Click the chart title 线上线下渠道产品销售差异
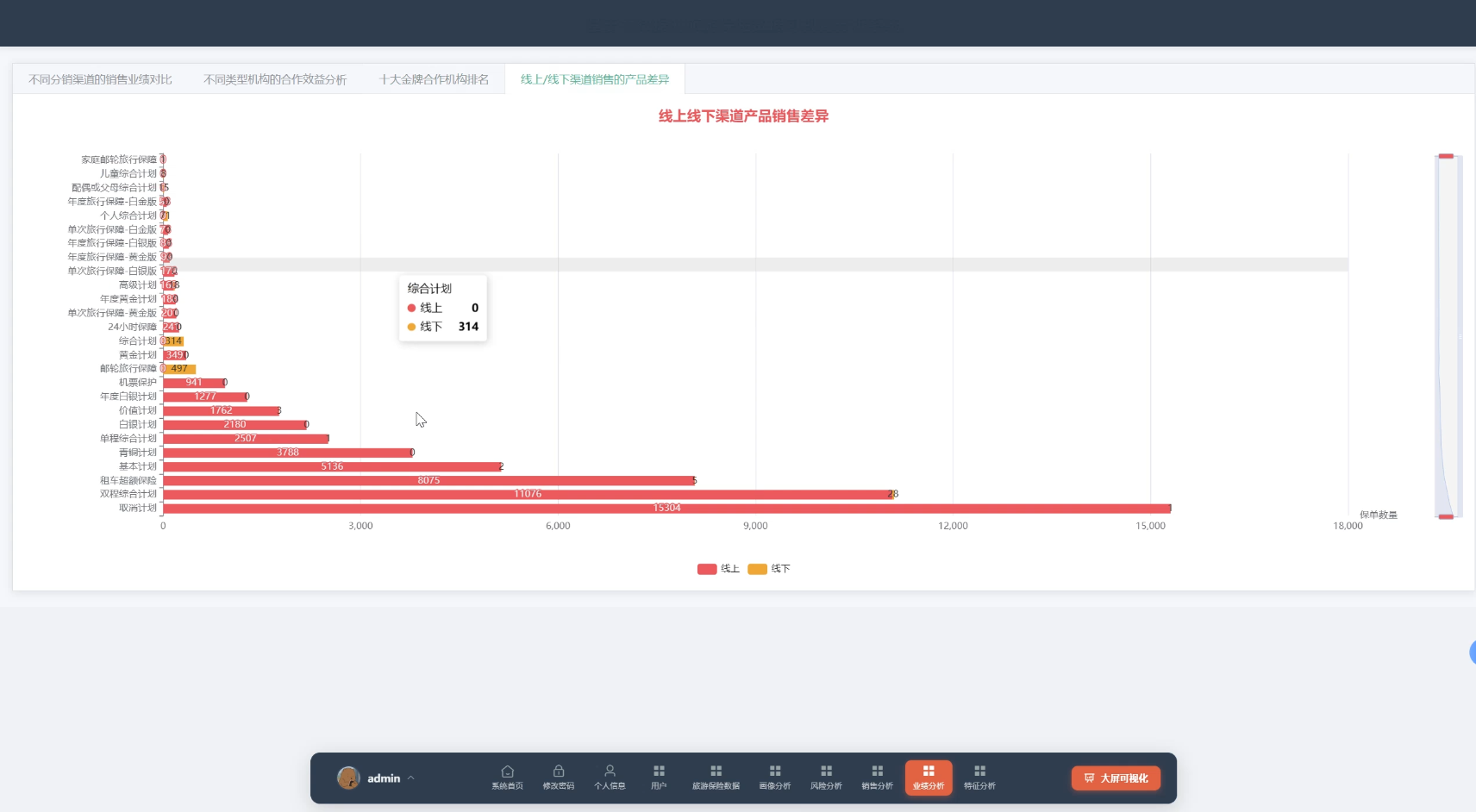Image resolution: width=1476 pixels, height=812 pixels. click(743, 116)
